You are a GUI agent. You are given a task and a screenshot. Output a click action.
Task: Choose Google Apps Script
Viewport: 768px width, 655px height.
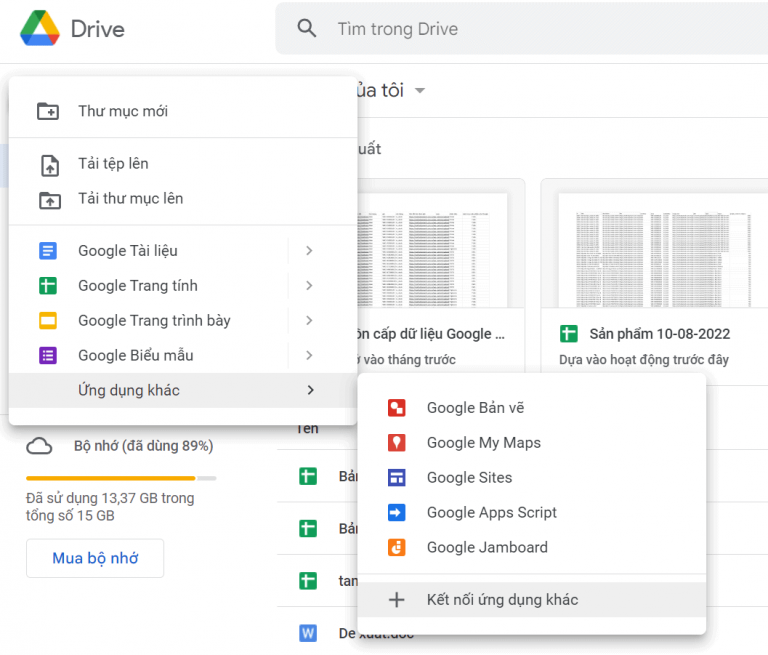(x=531, y=512)
